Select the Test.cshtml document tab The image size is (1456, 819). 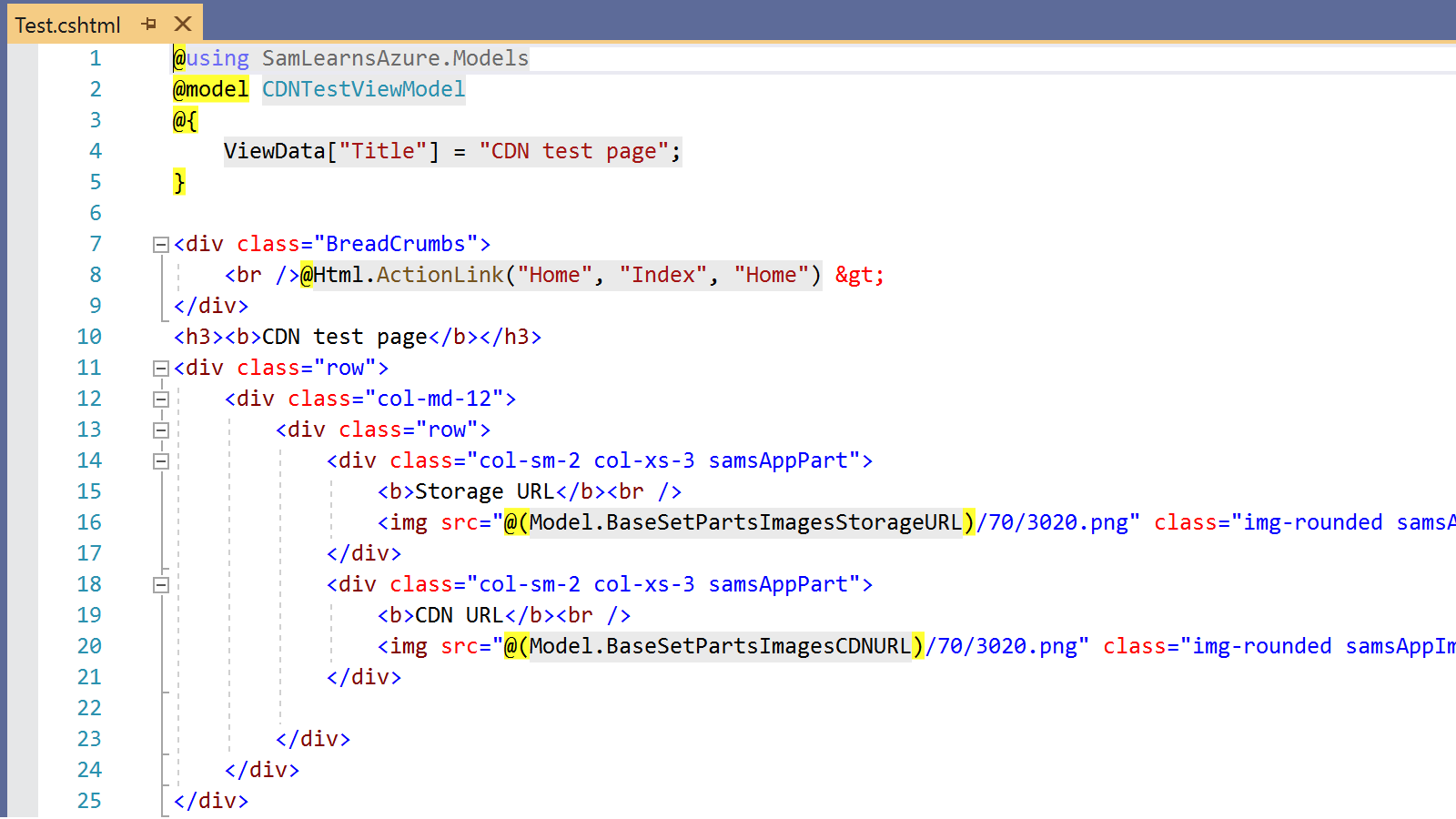pos(67,25)
